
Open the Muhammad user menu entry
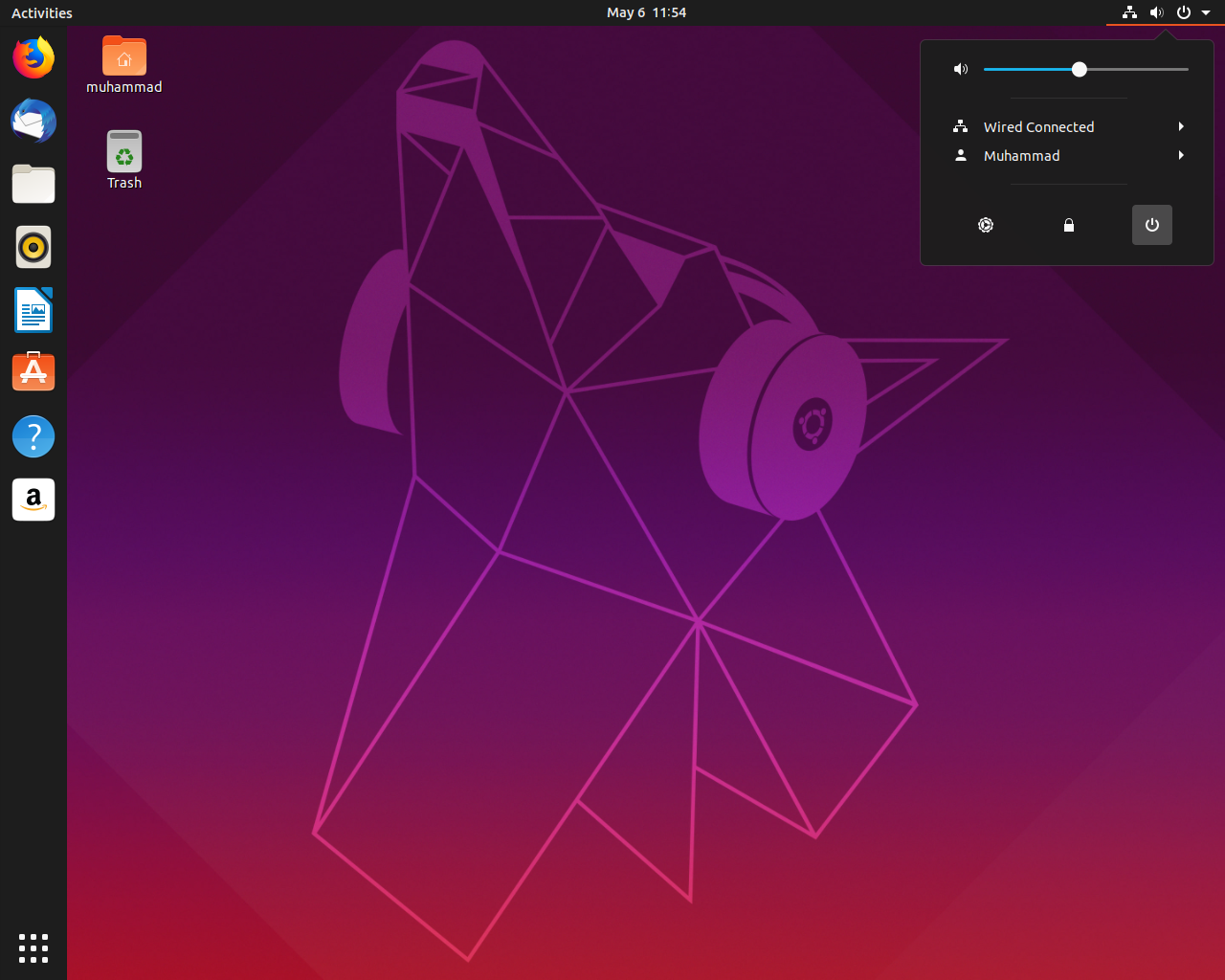[x=1067, y=155]
